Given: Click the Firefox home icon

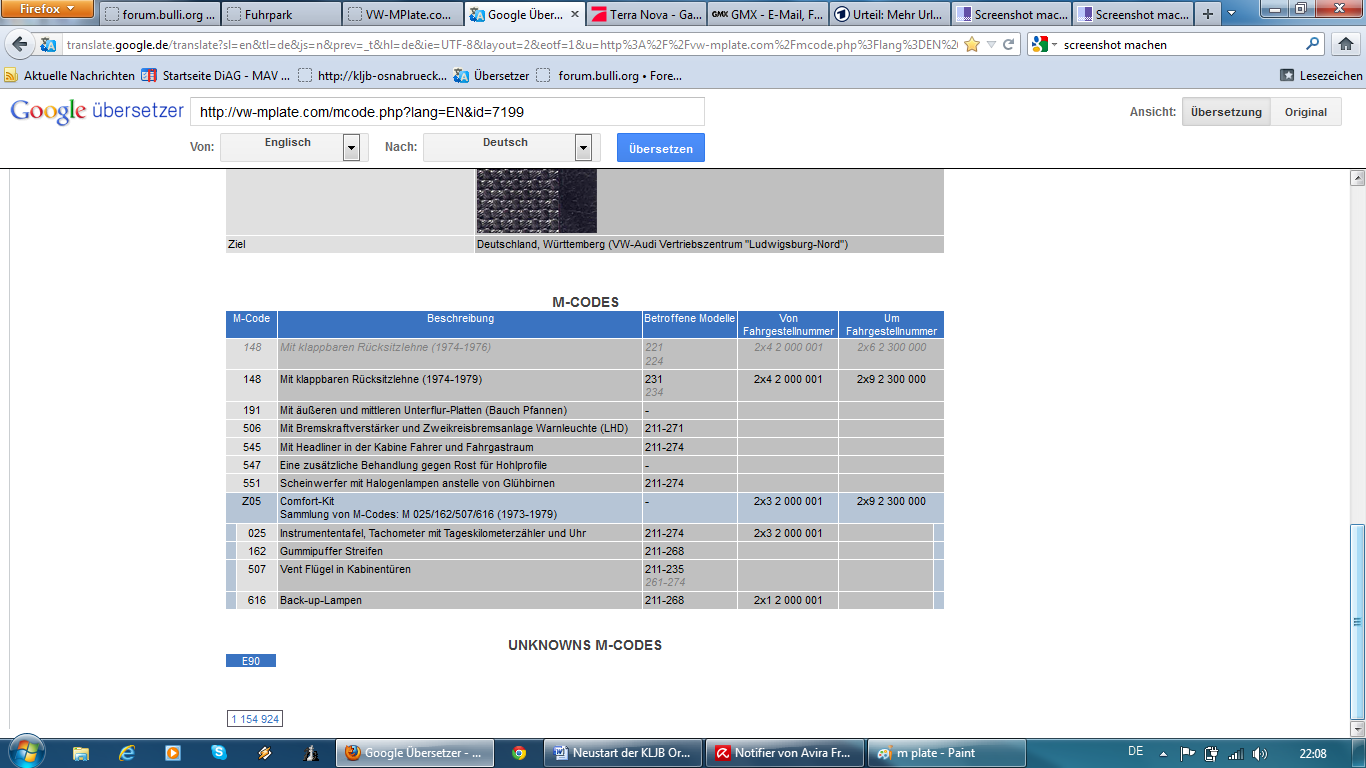Looking at the screenshot, I should click(x=1345, y=44).
